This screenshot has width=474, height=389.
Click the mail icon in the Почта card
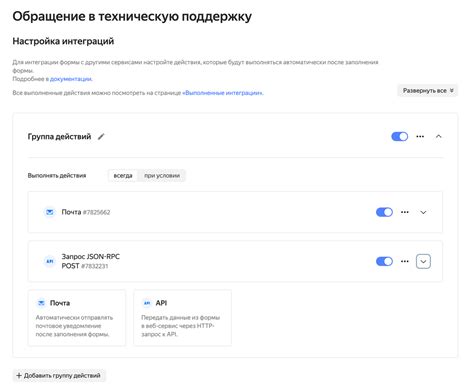tap(41, 303)
